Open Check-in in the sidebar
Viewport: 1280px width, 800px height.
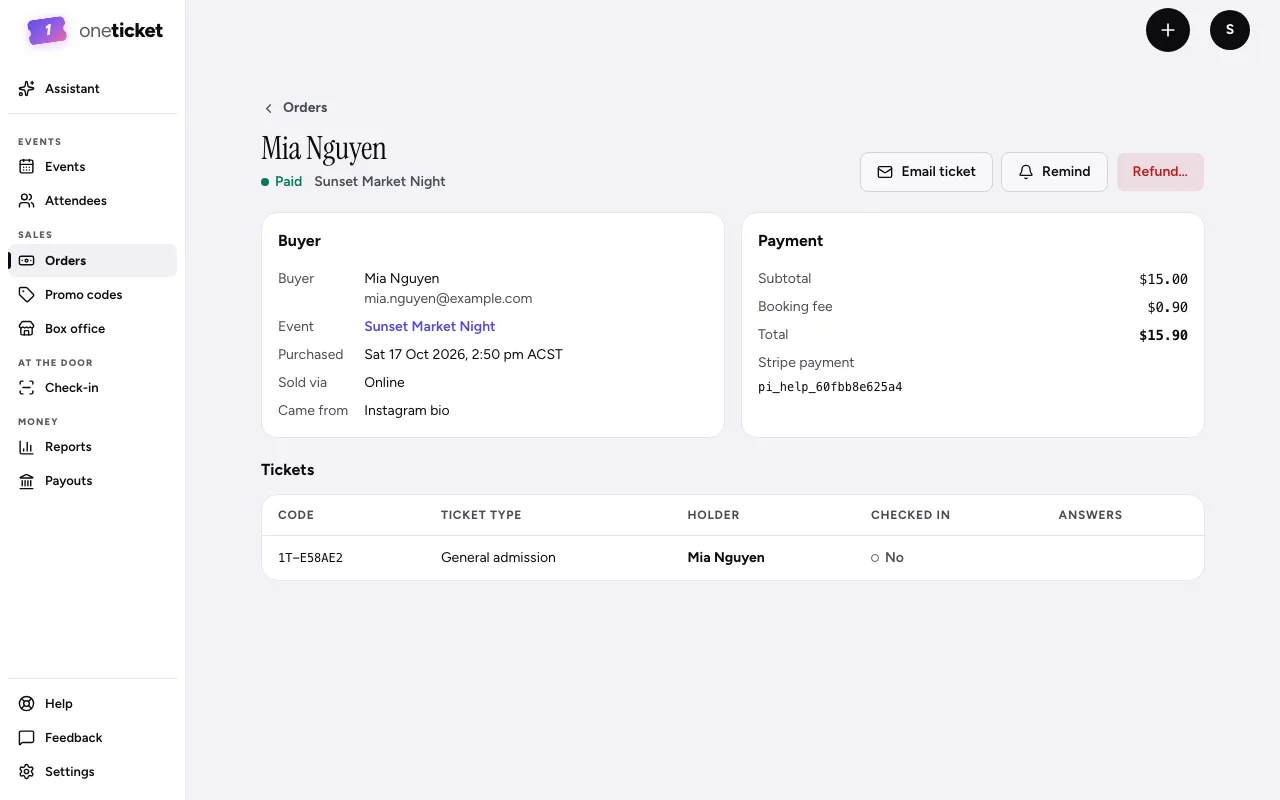tap(92, 388)
